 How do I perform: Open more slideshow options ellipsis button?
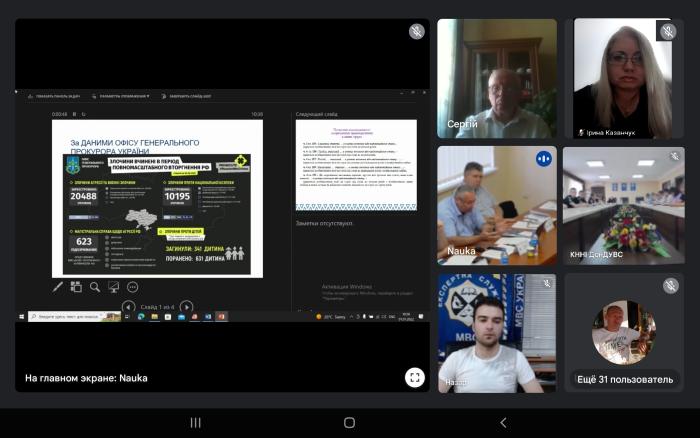pyautogui.click(x=132, y=287)
